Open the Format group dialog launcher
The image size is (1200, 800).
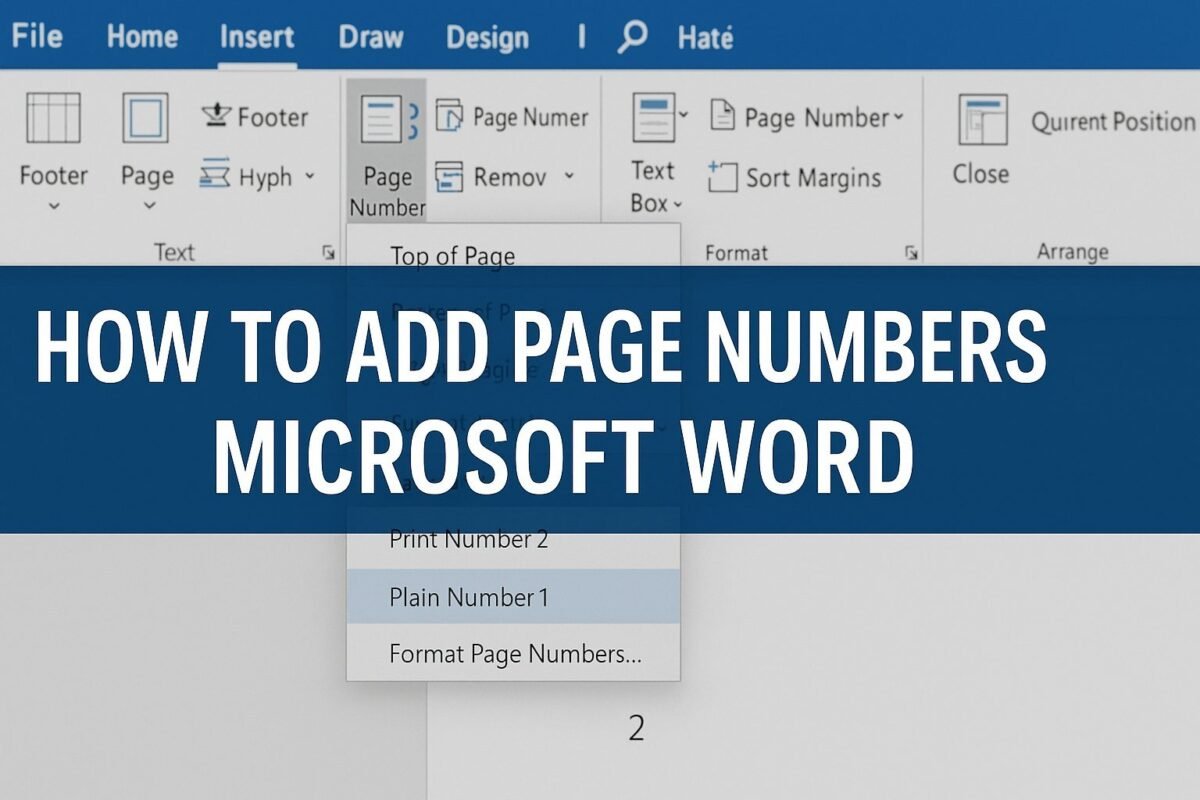coord(911,253)
